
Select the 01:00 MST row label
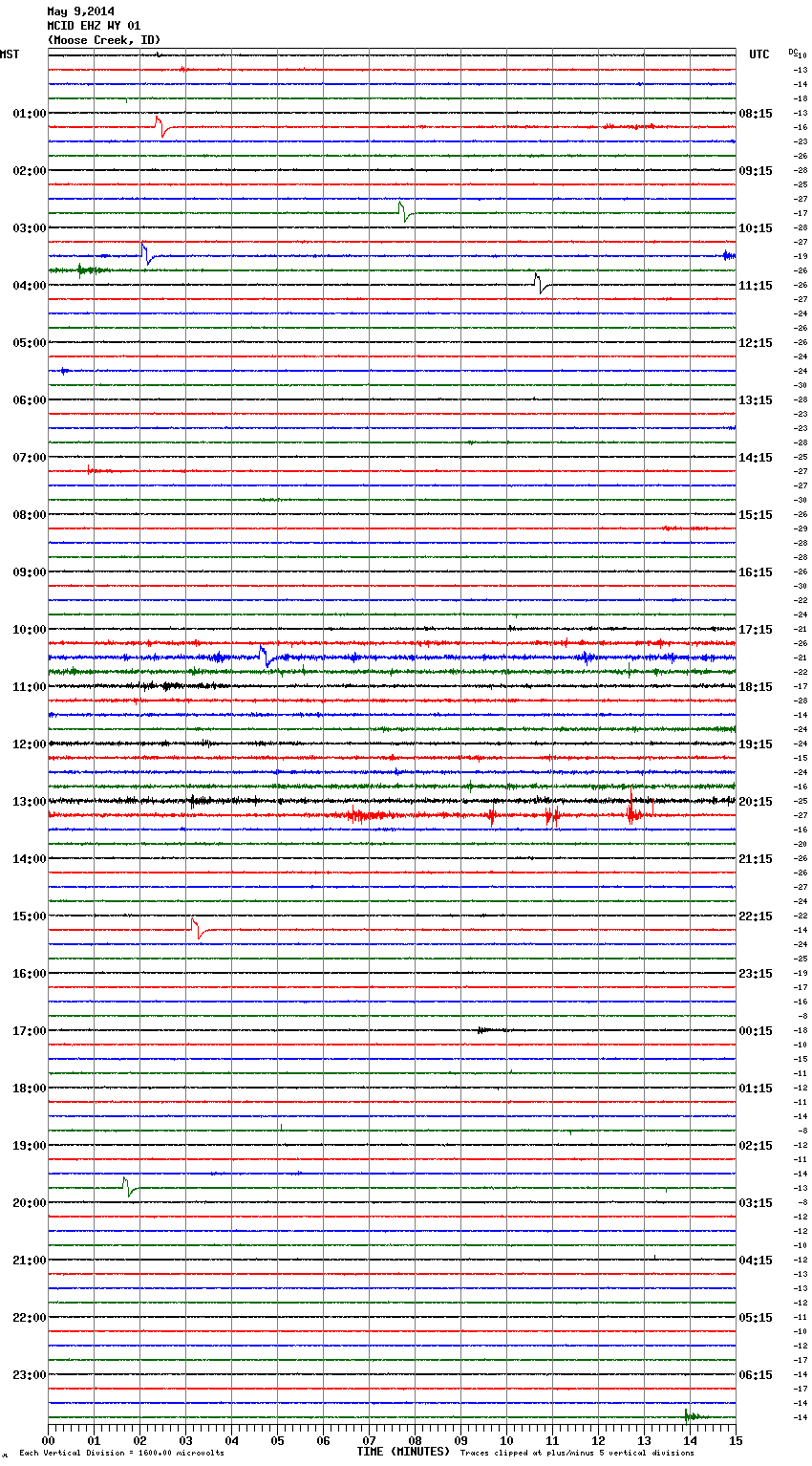point(30,113)
